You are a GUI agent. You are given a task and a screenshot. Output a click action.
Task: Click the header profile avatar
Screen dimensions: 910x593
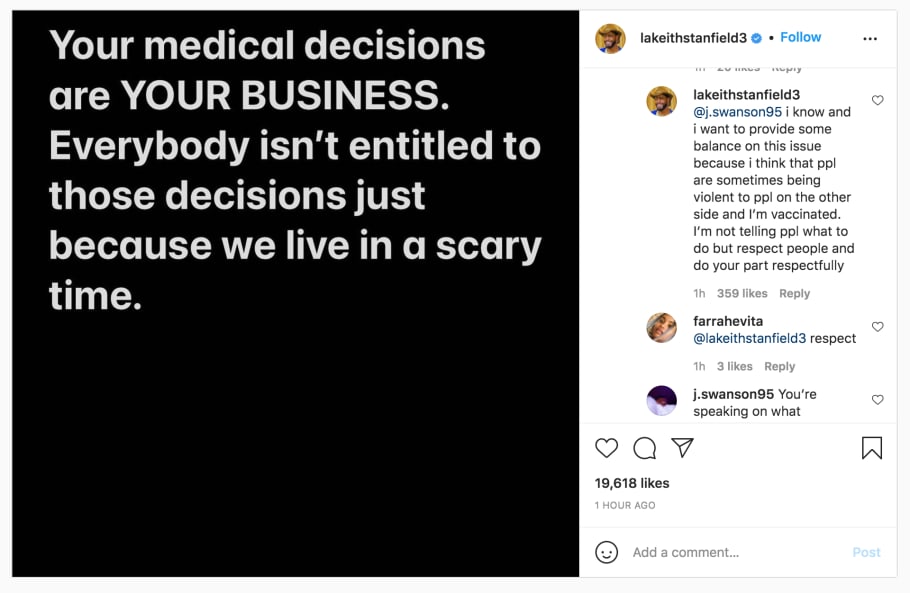[x=610, y=38]
